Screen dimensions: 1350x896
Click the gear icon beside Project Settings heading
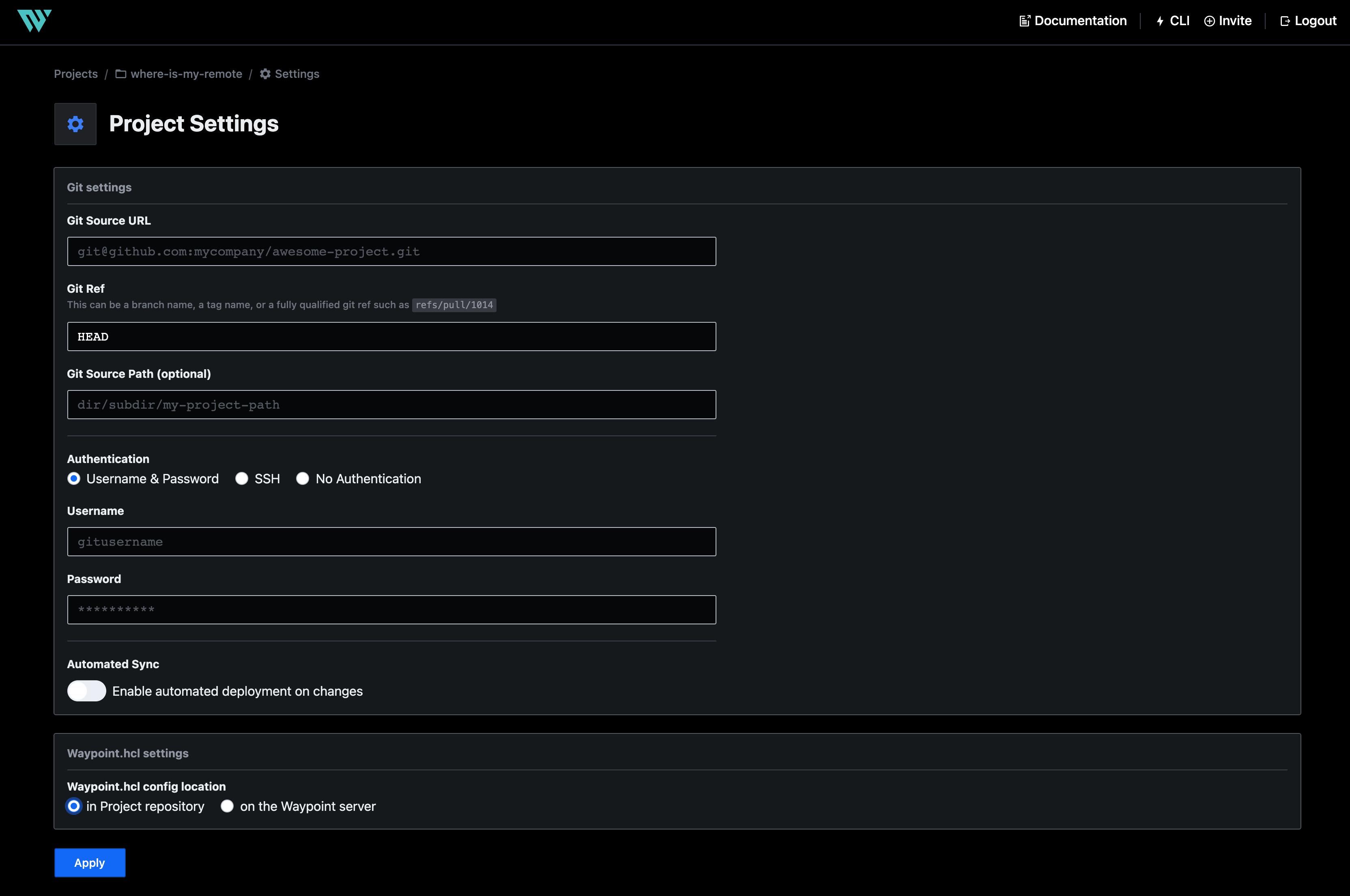(x=75, y=123)
